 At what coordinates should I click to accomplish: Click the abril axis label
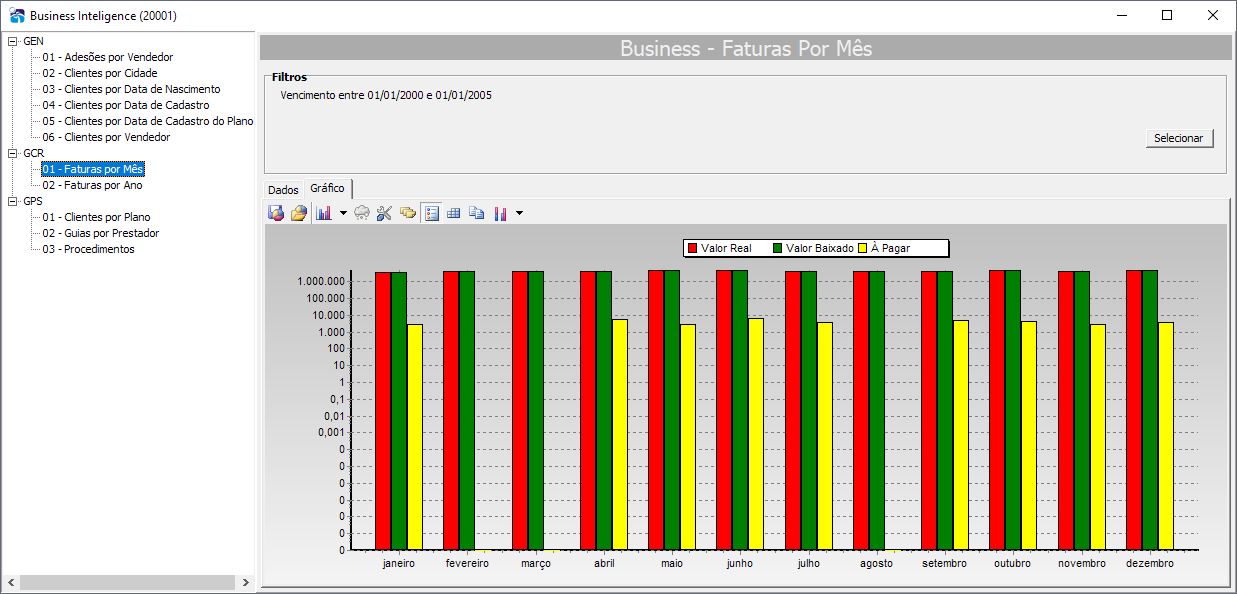(x=604, y=564)
